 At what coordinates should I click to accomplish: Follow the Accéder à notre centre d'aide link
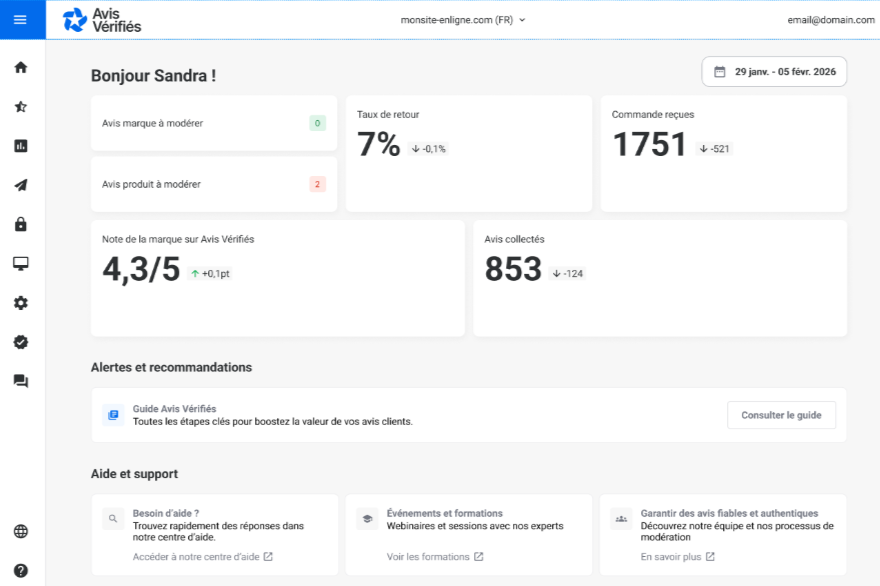point(203,557)
